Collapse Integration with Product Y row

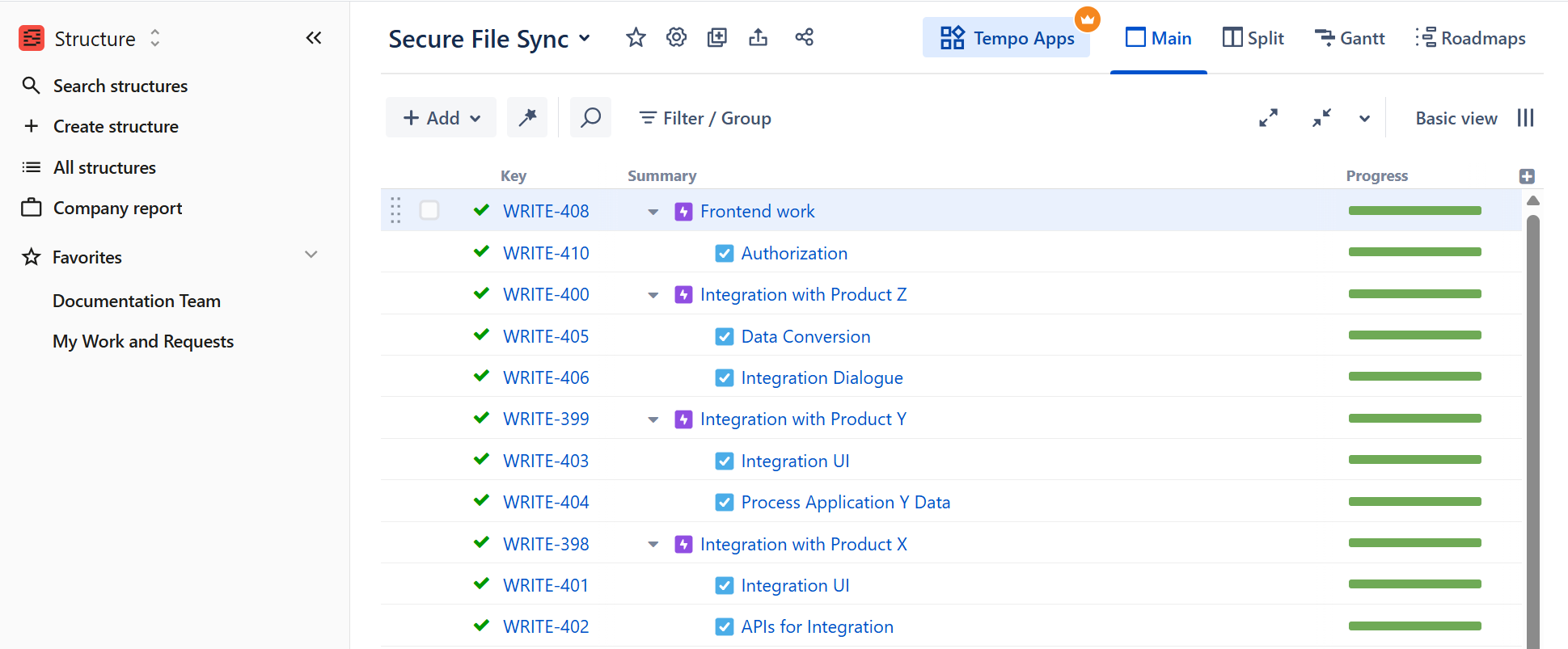click(653, 419)
